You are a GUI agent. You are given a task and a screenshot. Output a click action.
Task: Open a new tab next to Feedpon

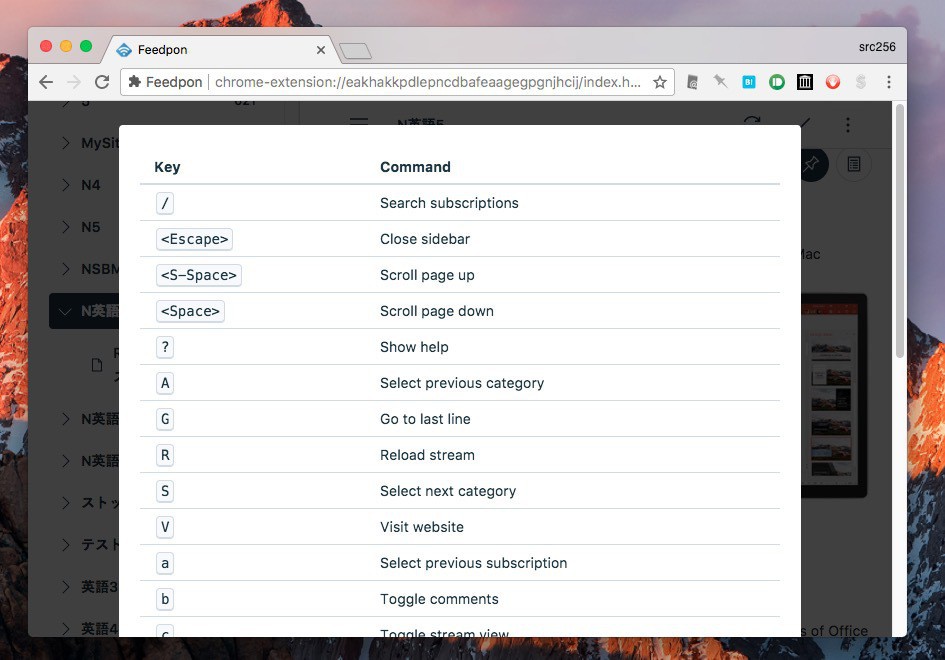pyautogui.click(x=355, y=51)
